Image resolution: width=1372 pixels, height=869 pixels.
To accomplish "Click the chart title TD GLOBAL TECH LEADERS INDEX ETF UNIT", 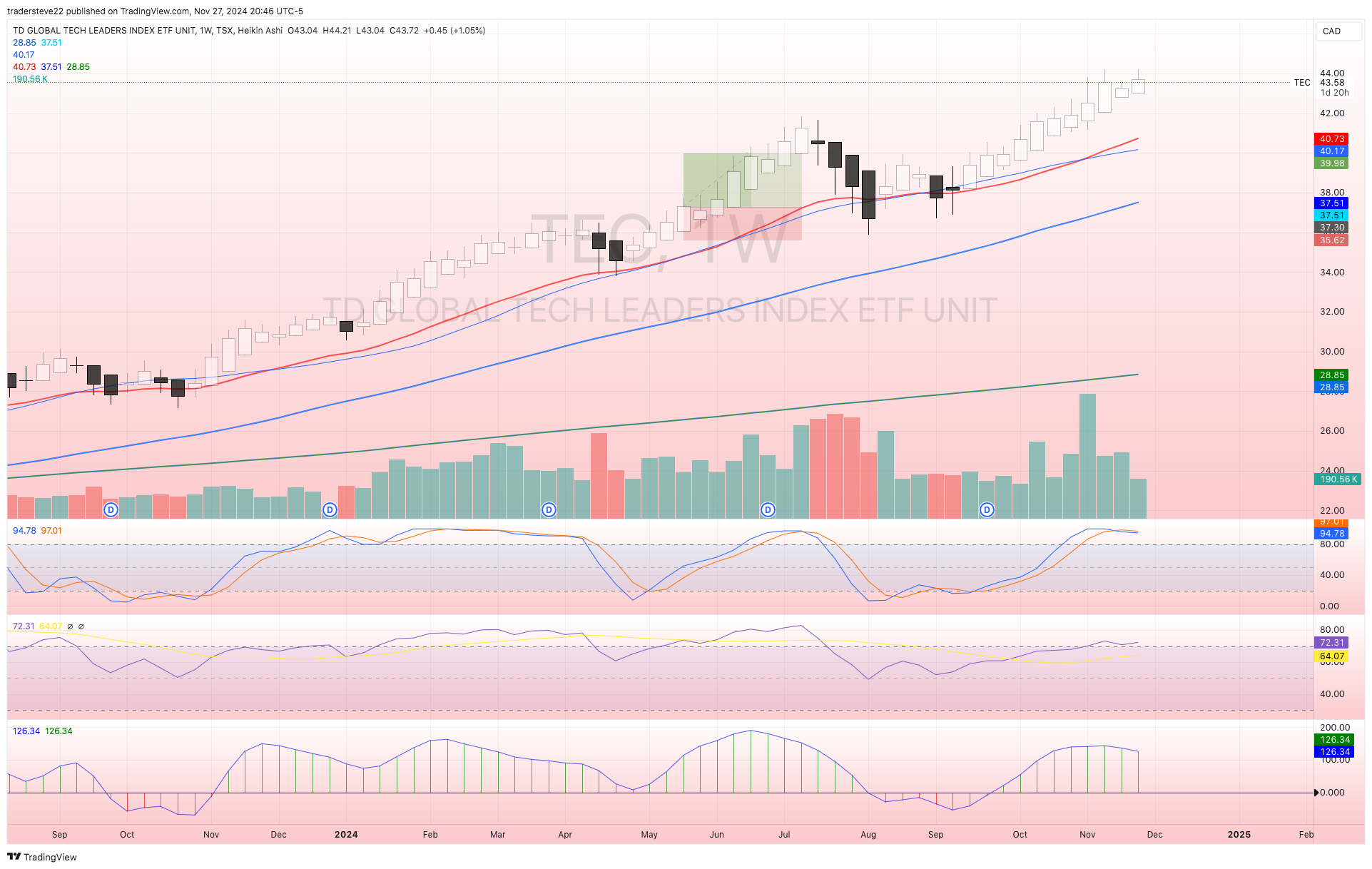I will (104, 31).
